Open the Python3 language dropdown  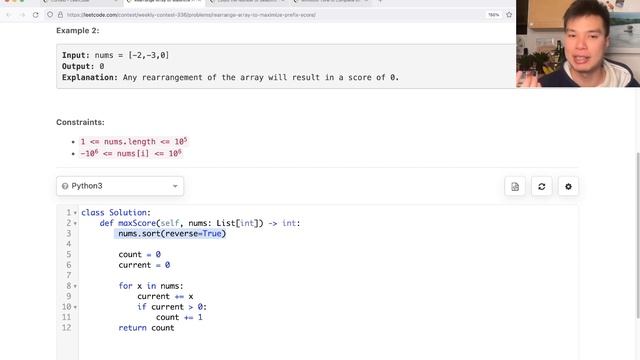(x=120, y=186)
